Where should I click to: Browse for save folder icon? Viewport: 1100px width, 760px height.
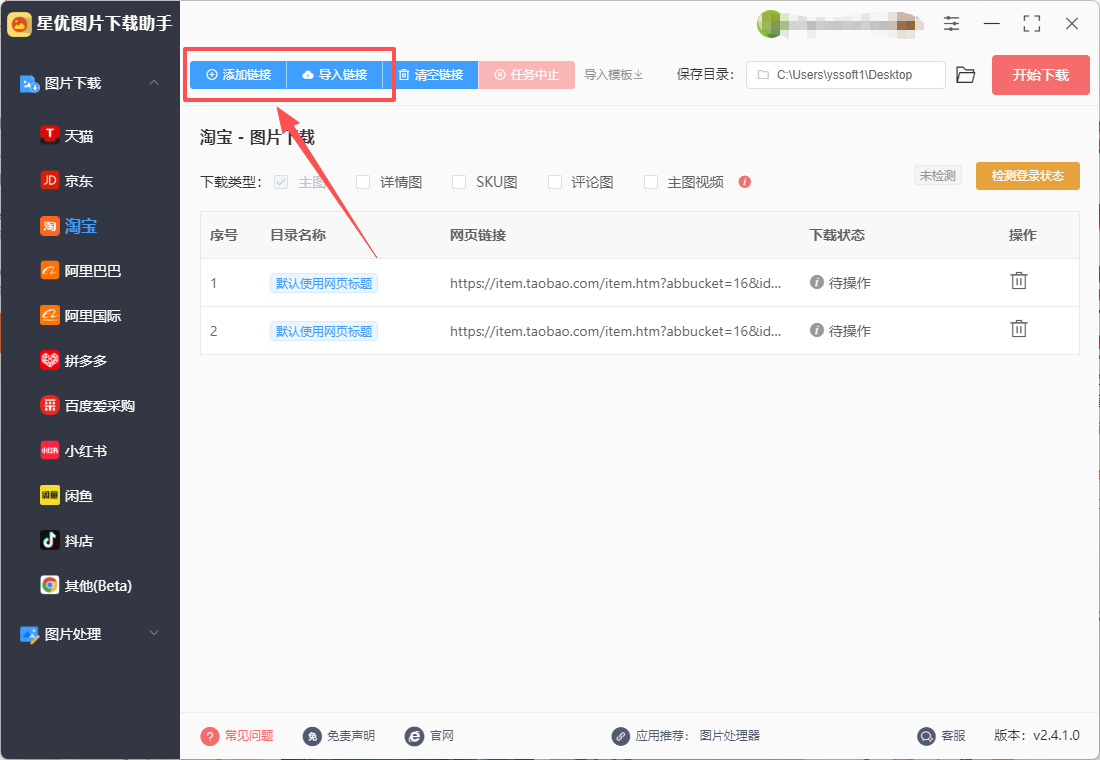[965, 75]
